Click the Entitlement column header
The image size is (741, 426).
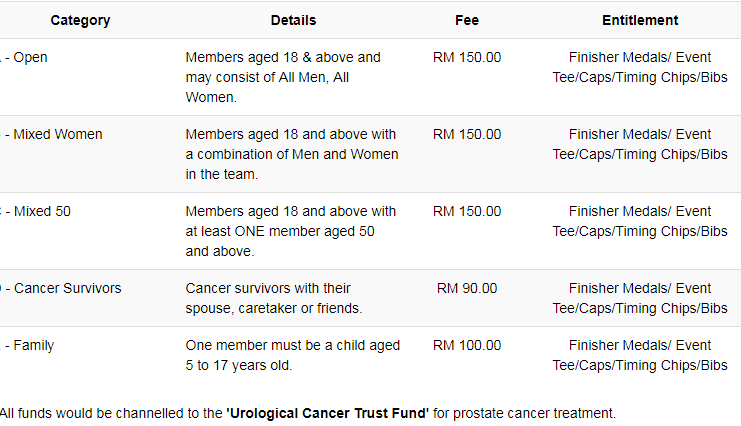(640, 20)
